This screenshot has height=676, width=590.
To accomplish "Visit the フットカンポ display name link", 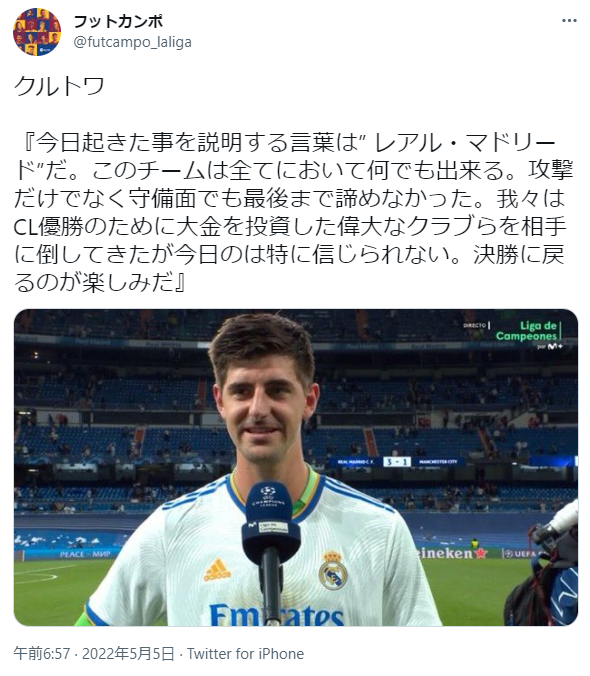I will click(x=119, y=21).
